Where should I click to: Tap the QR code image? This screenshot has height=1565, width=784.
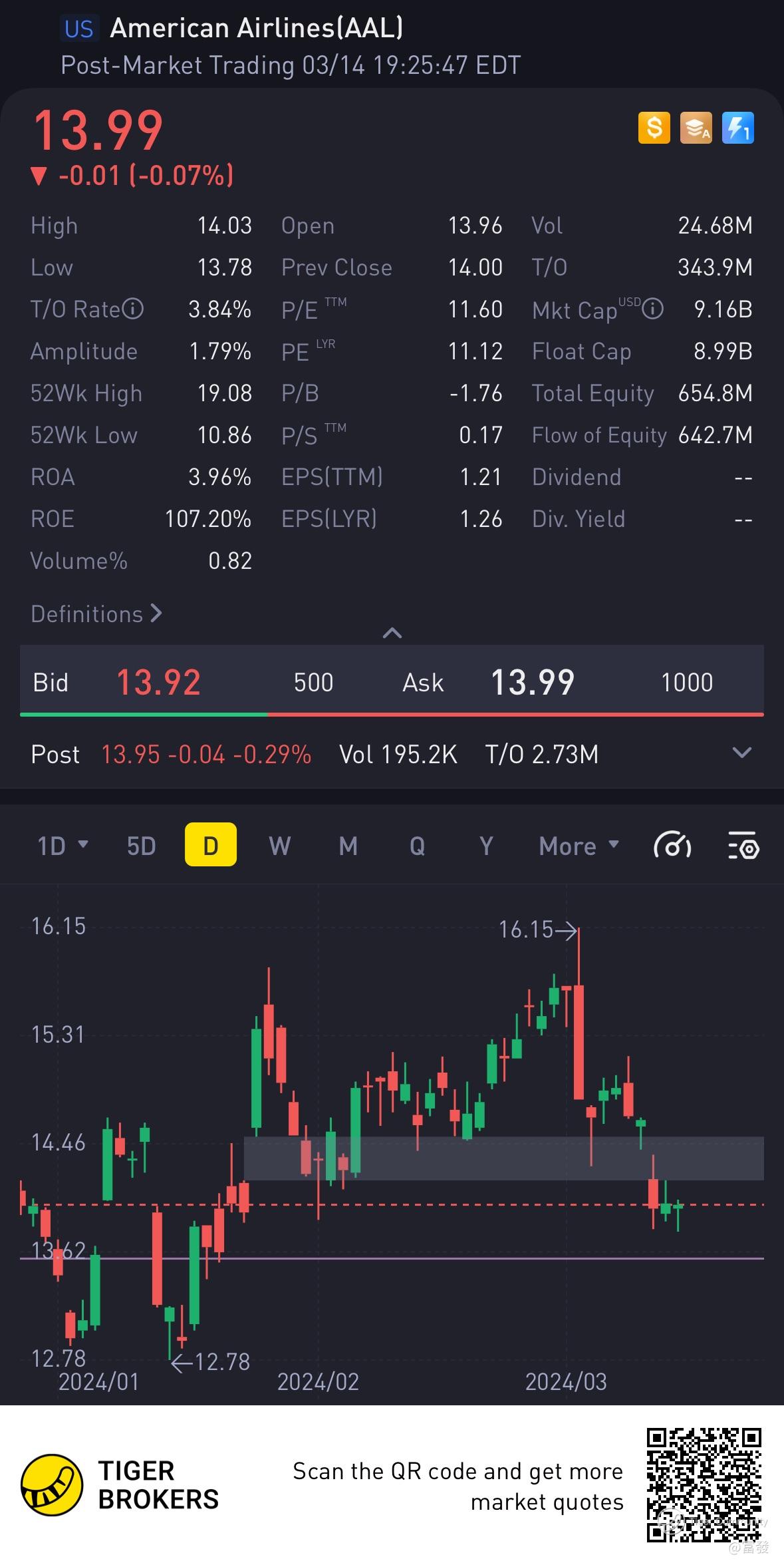pyautogui.click(x=704, y=1485)
